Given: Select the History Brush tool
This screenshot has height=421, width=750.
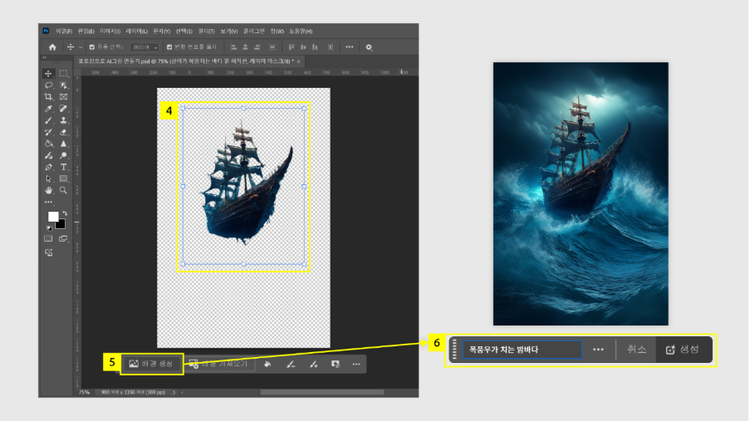Looking at the screenshot, I should click(x=48, y=132).
